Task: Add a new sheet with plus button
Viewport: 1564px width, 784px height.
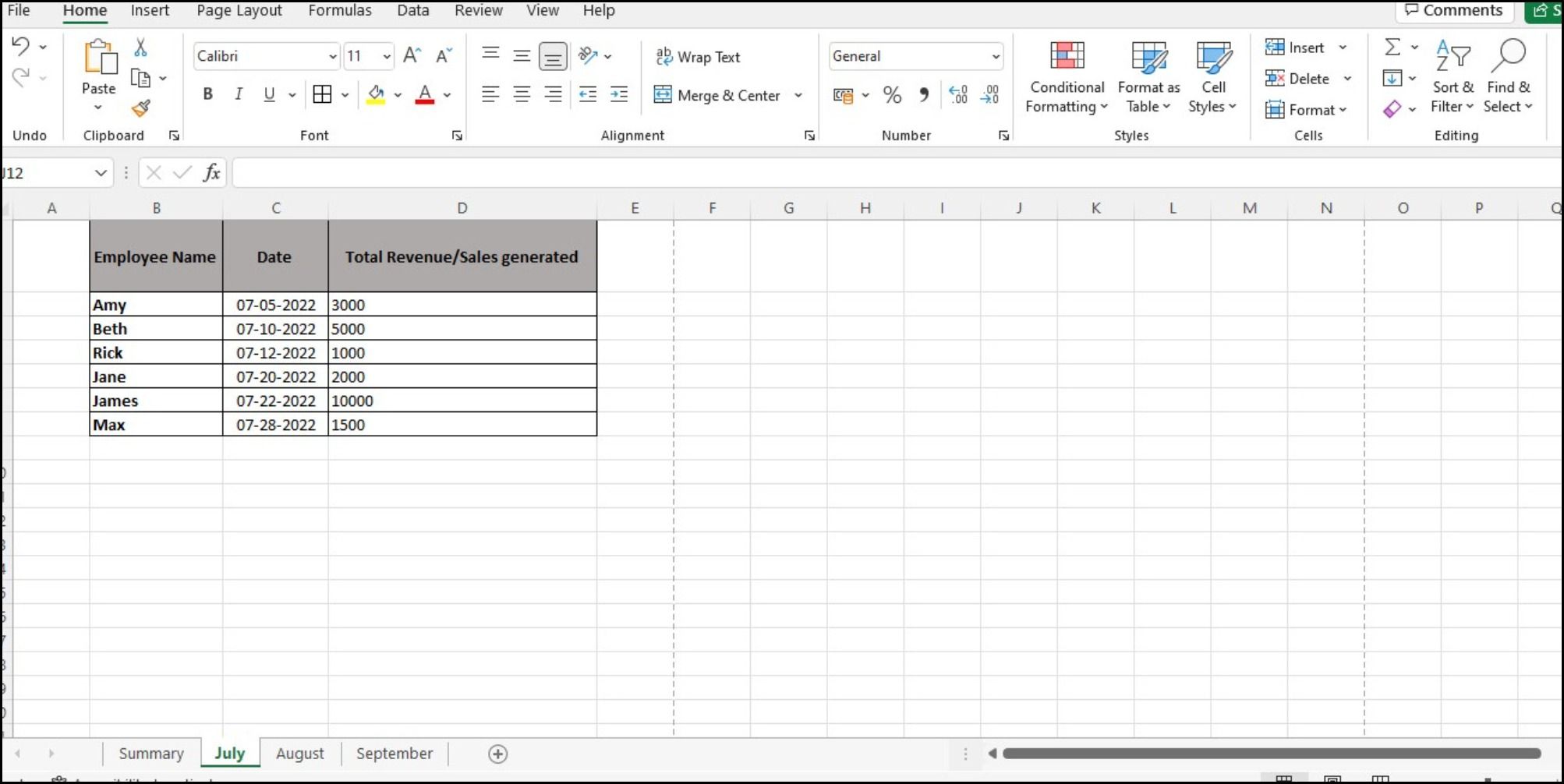Action: click(x=498, y=754)
